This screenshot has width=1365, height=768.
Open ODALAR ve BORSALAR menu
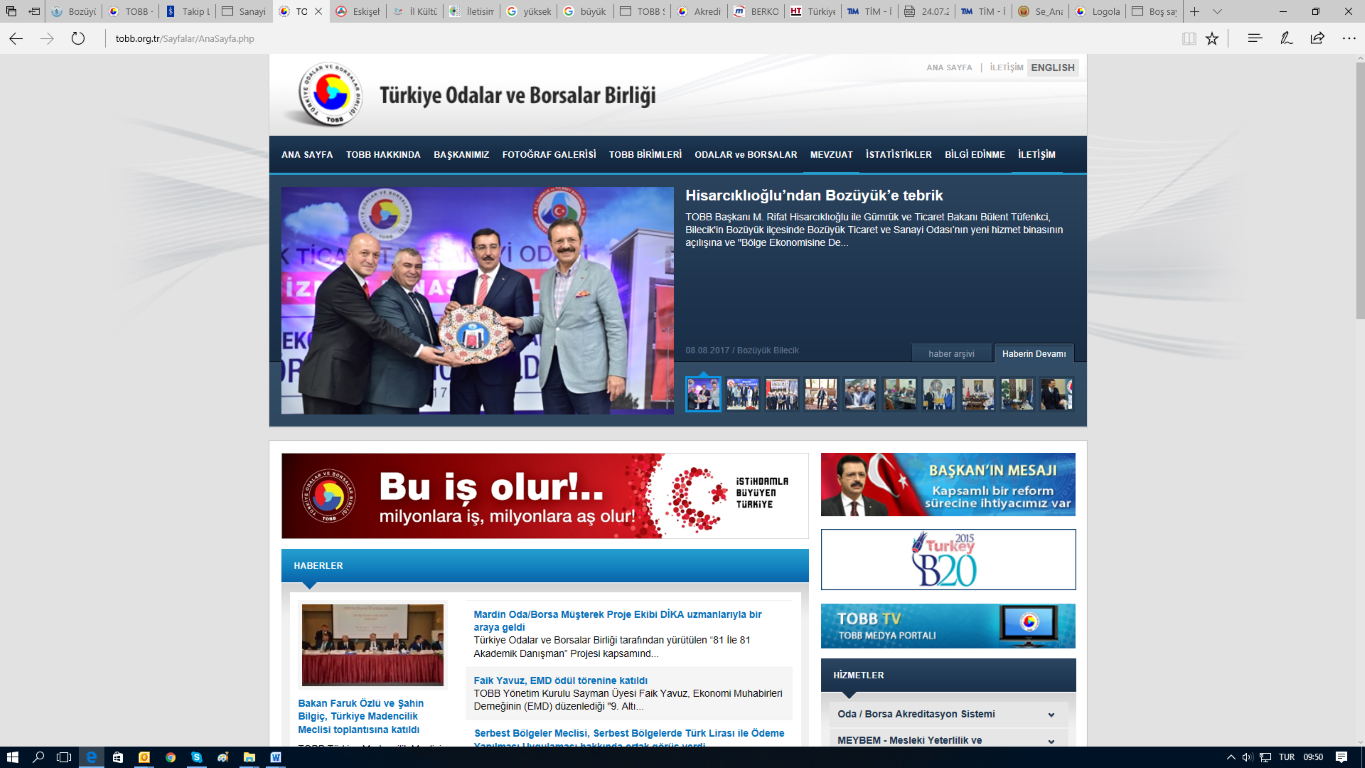(746, 155)
